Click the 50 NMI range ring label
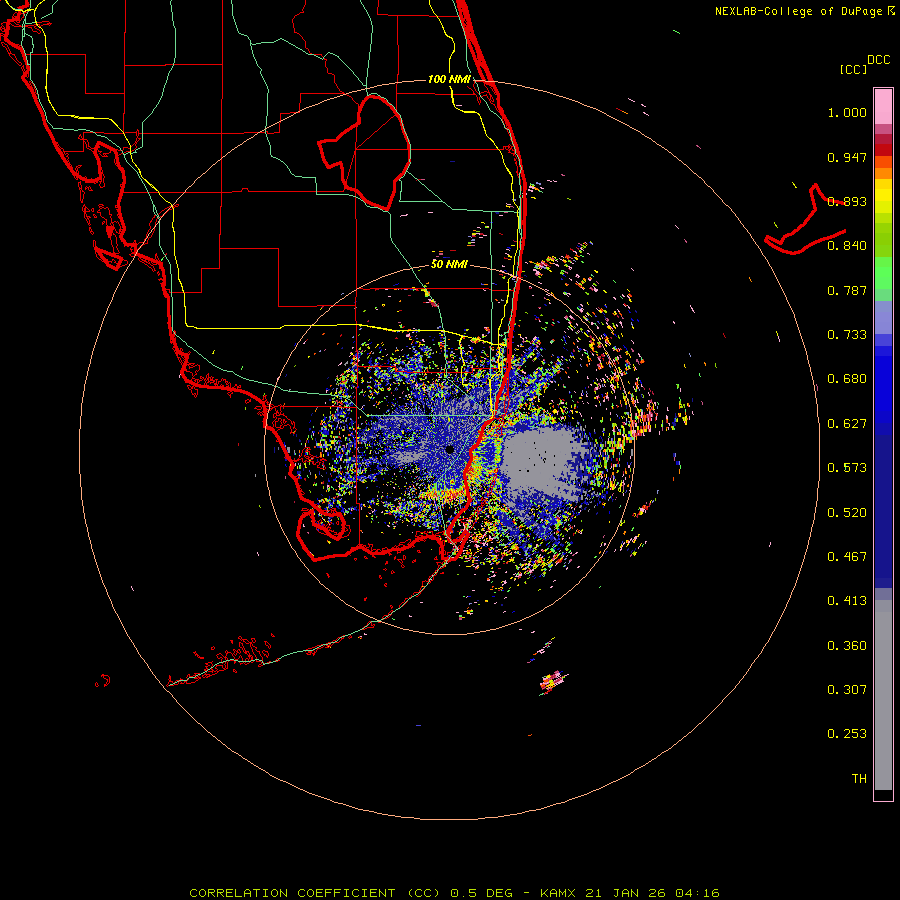The image size is (900, 900). coord(449,264)
